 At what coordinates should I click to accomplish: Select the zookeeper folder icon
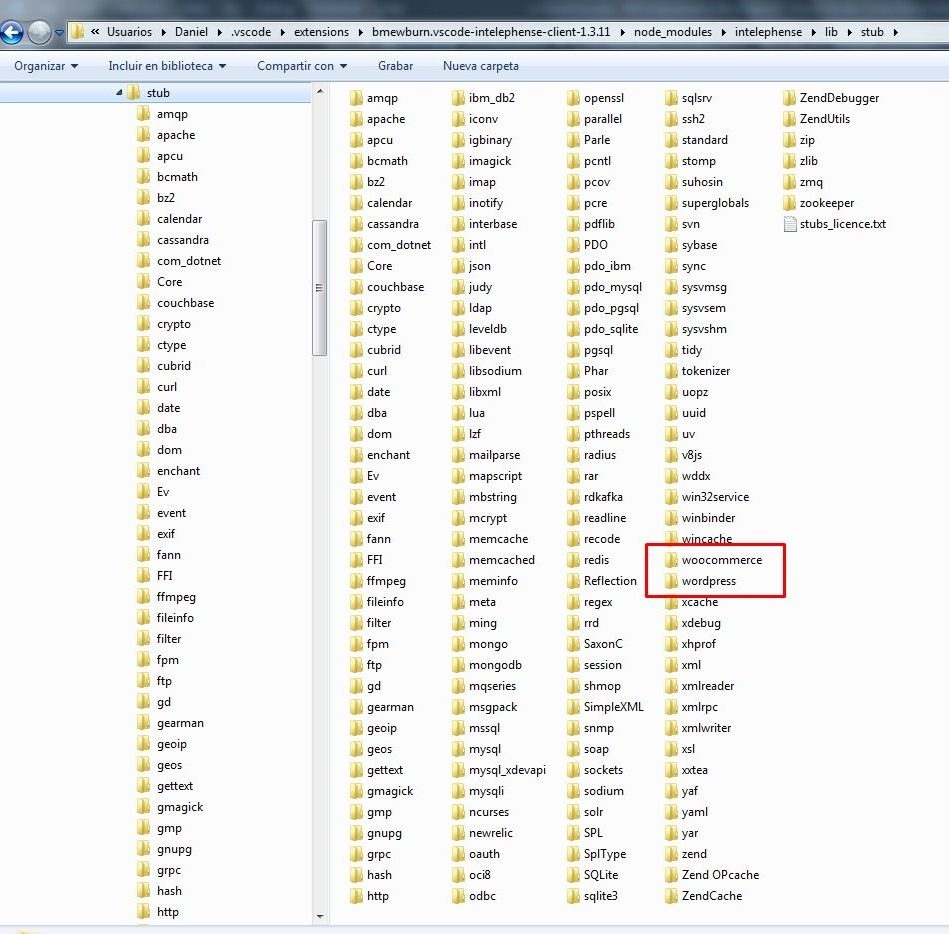pos(789,203)
